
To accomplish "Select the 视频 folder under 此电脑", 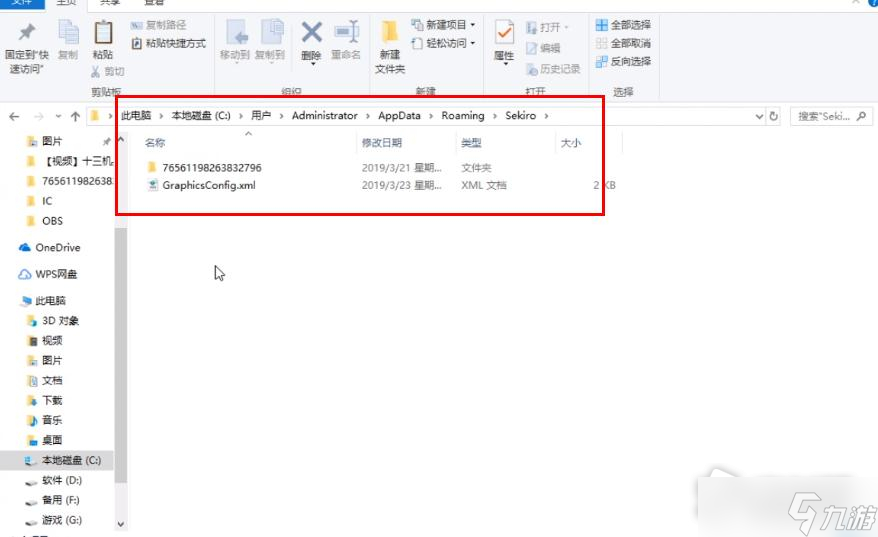I will tap(52, 340).
